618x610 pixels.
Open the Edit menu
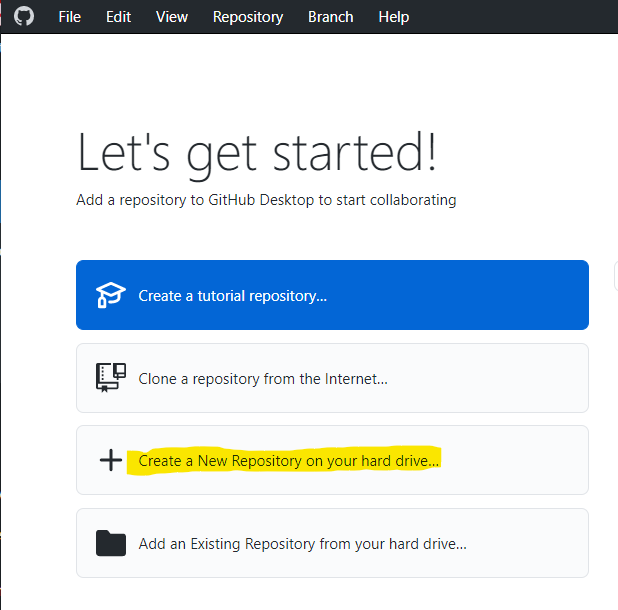point(118,17)
